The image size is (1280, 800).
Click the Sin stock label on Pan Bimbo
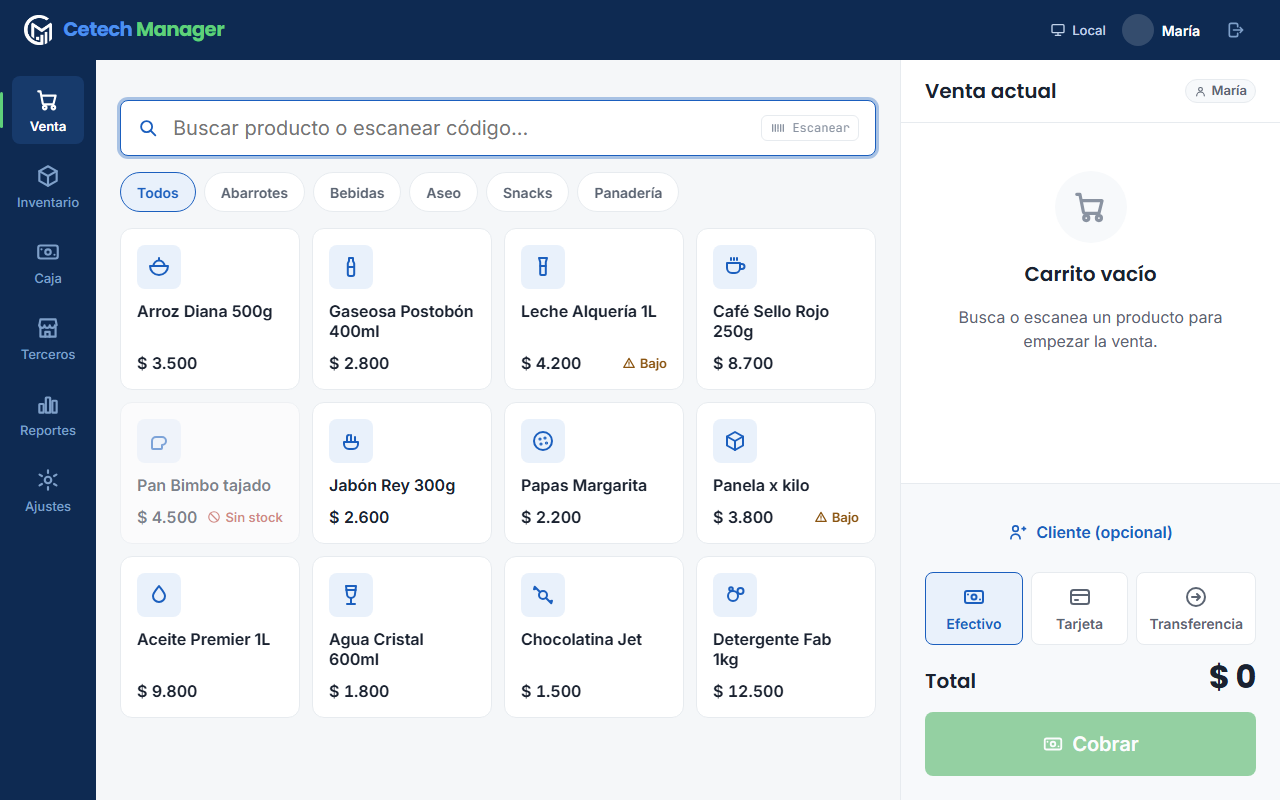245,517
